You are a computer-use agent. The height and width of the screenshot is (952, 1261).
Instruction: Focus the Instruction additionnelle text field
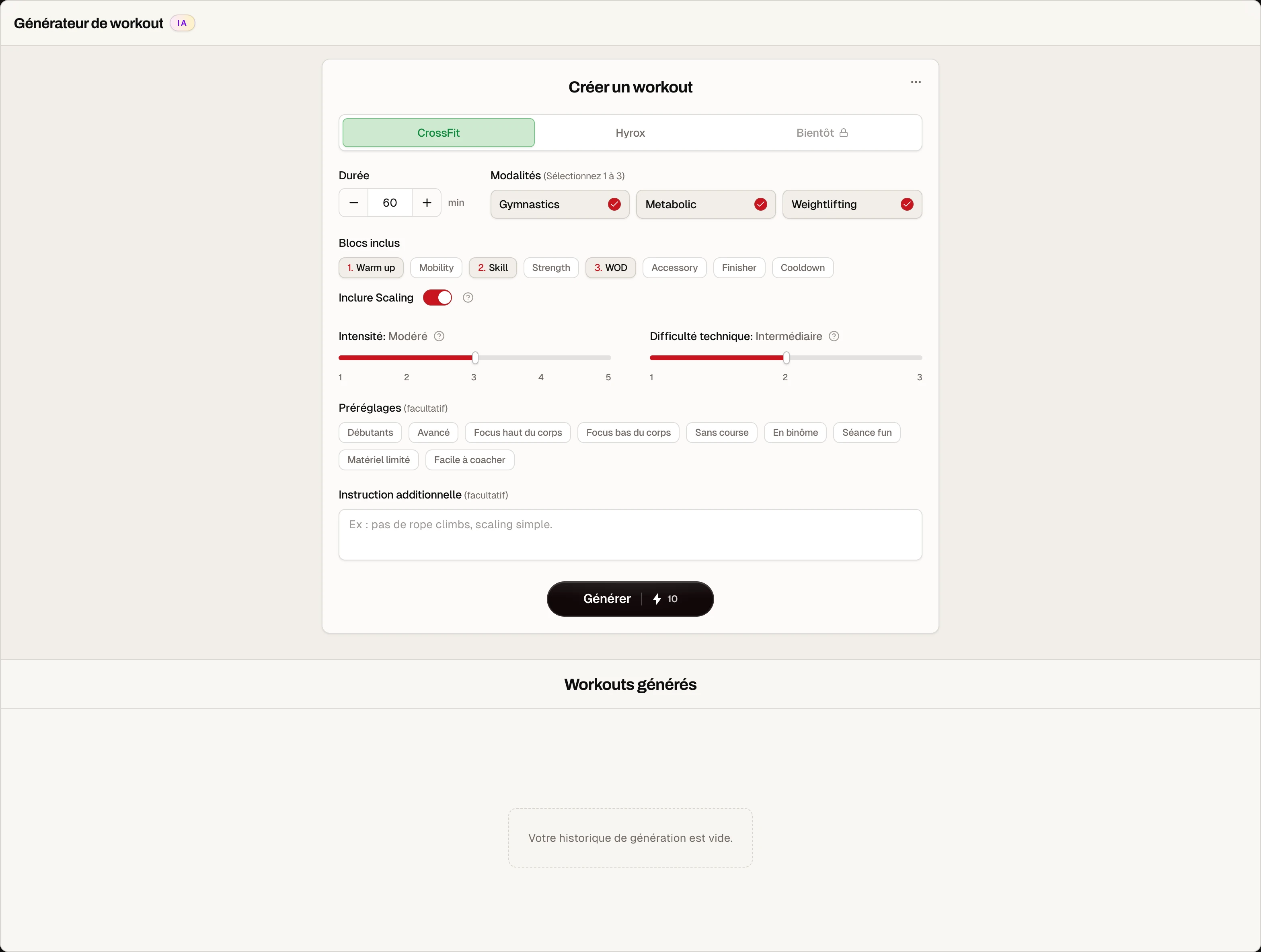coord(630,535)
